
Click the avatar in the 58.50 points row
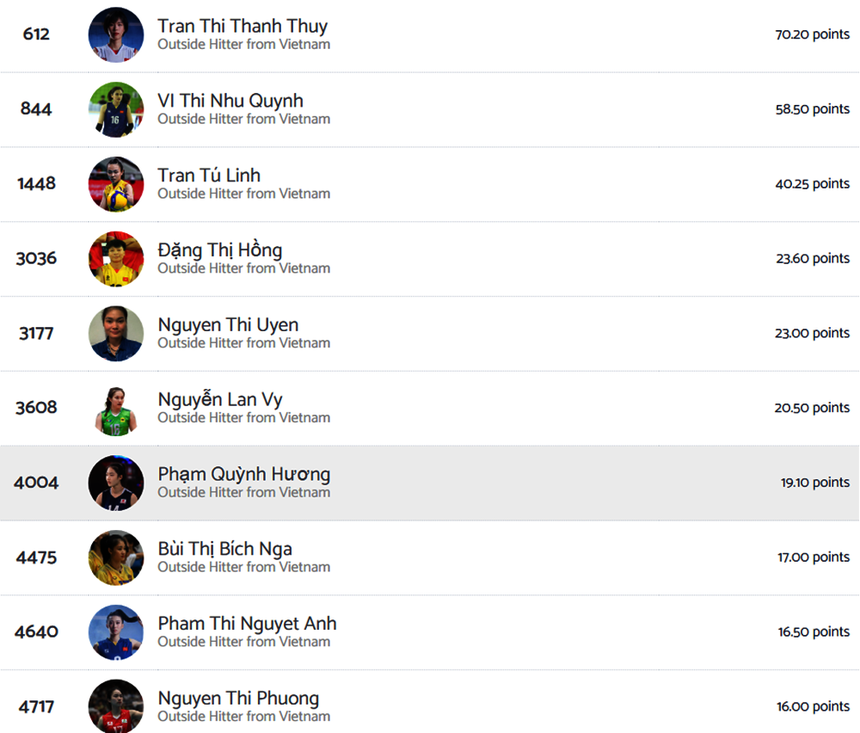click(x=116, y=109)
